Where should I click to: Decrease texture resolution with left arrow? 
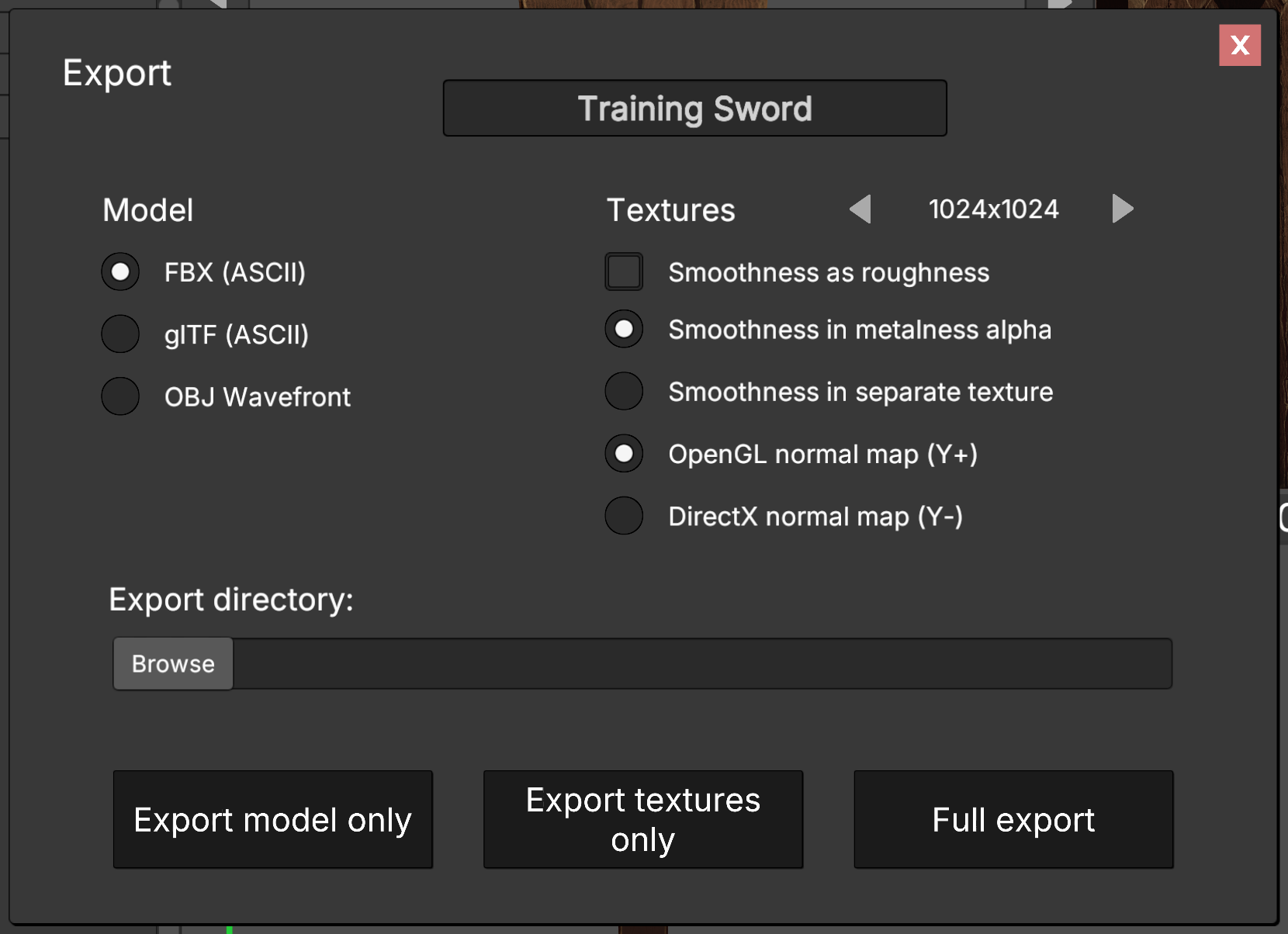pos(861,209)
